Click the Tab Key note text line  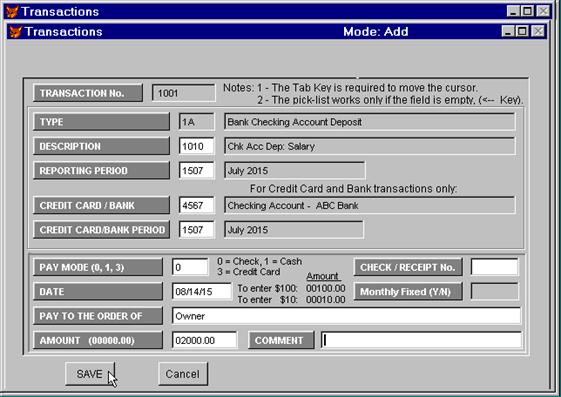pos(350,88)
